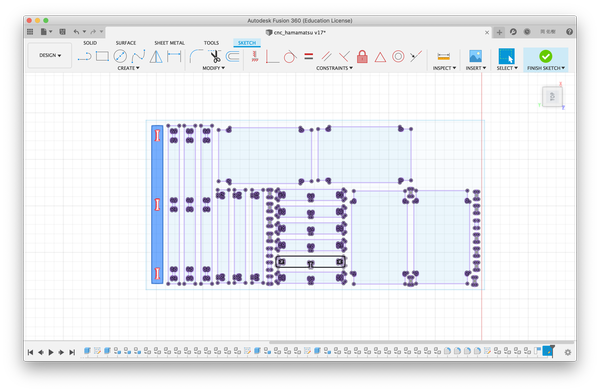The image size is (600, 392).
Task: Open the CREATE dropdown menu
Action: pyautogui.click(x=128, y=68)
